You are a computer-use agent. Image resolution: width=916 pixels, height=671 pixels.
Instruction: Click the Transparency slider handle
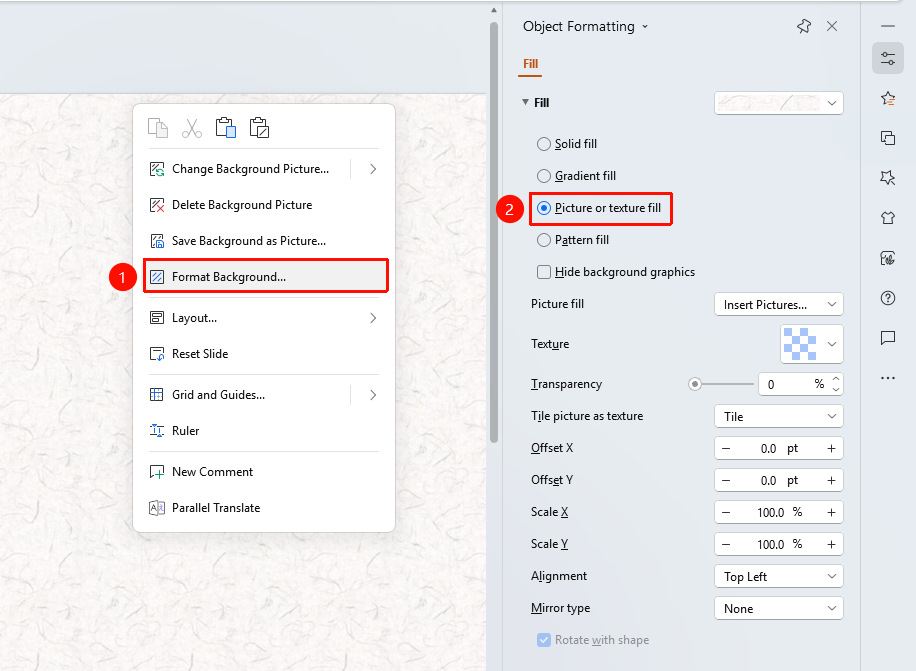[x=695, y=384]
